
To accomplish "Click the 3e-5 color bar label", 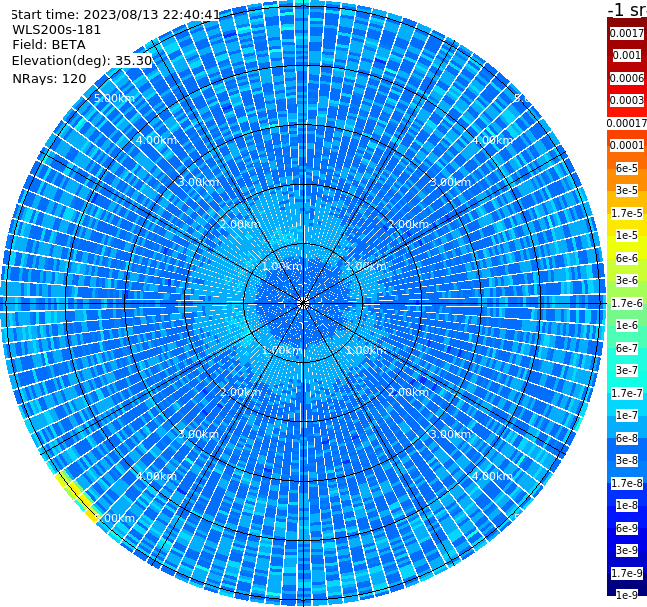I will (x=627, y=190).
